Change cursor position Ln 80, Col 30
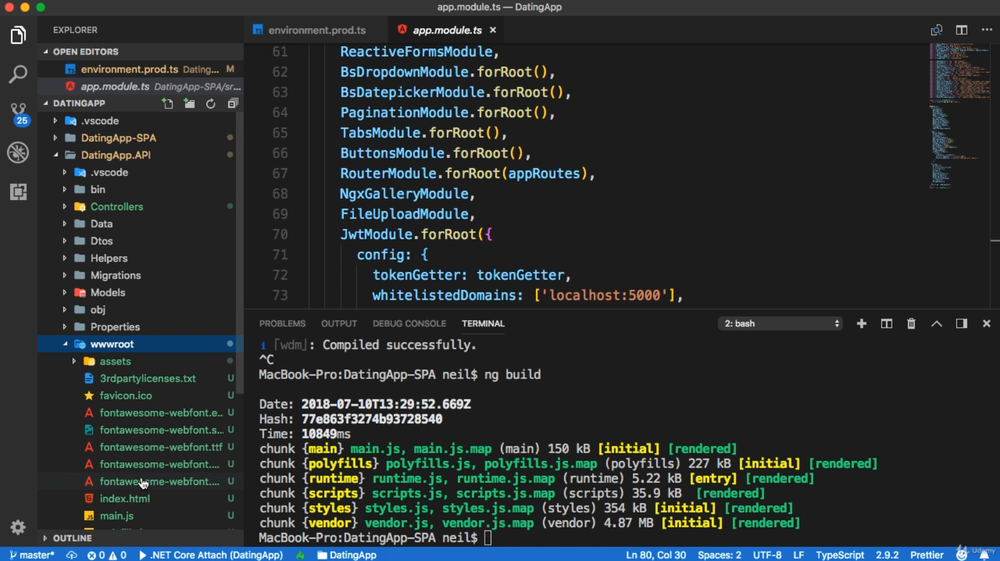Image resolution: width=1000 pixels, height=561 pixels. (656, 555)
